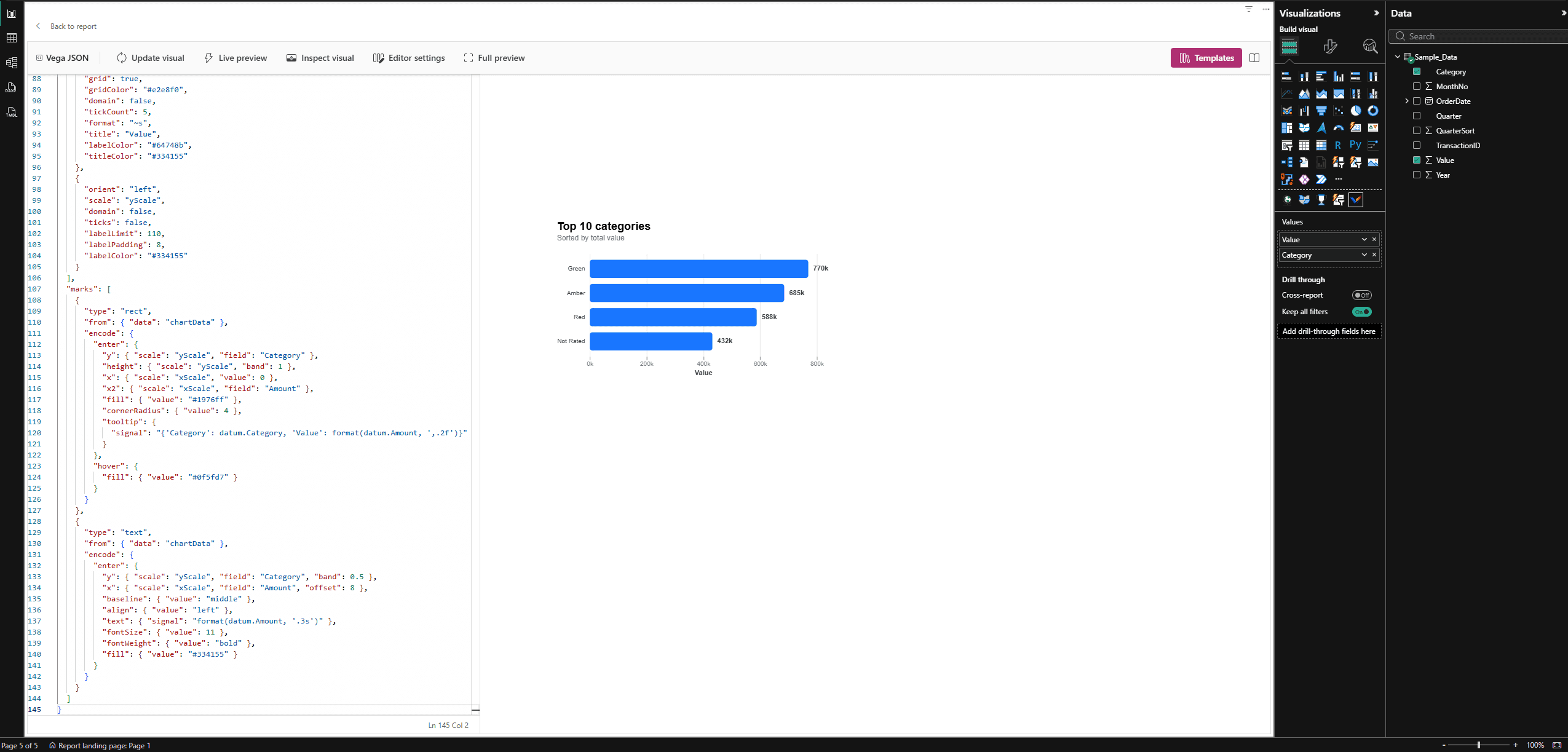
Task: Open visual filter icon at top right
Action: pos(1249,9)
